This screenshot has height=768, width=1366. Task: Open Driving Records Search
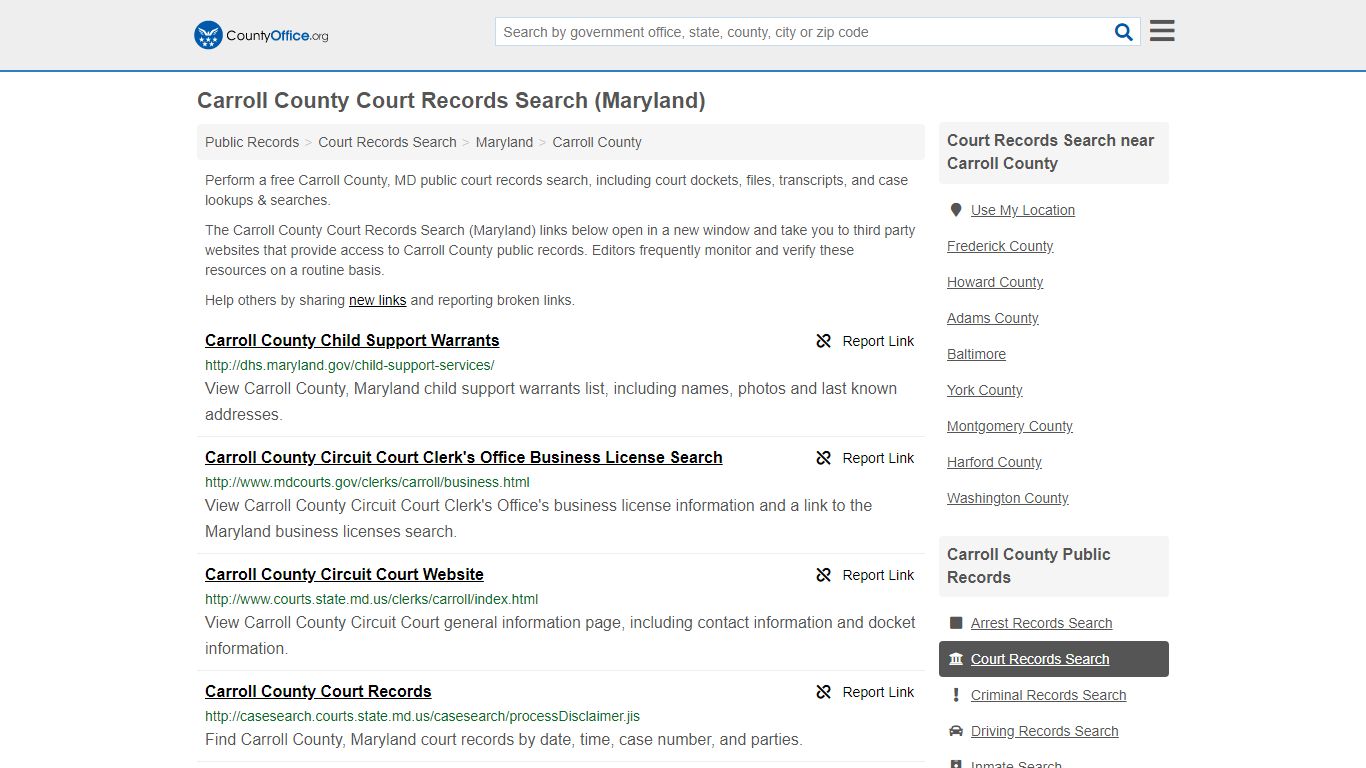1044,731
